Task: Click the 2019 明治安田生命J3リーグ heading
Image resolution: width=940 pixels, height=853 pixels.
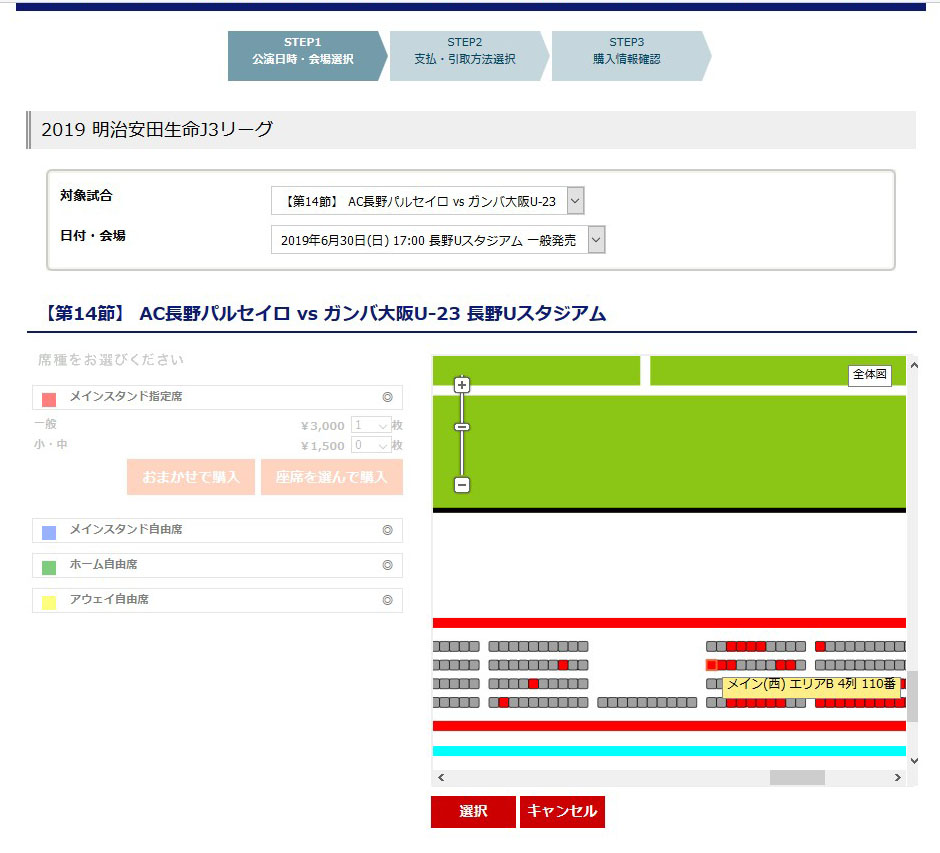Action: (157, 129)
